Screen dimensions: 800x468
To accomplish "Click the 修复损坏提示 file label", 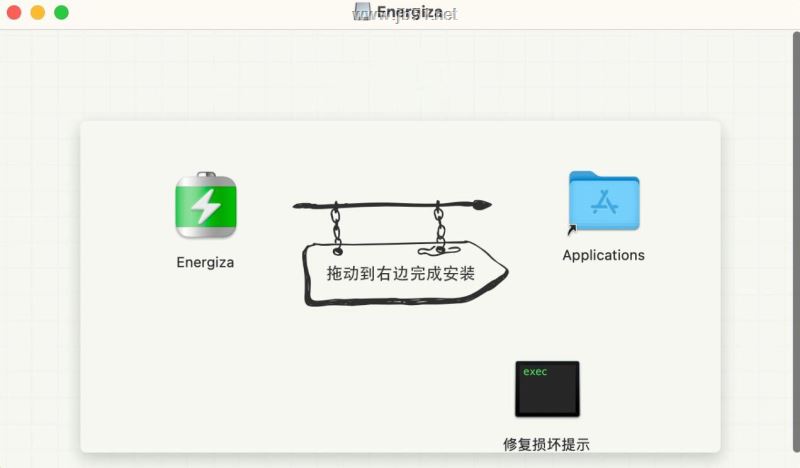I will tap(546, 444).
